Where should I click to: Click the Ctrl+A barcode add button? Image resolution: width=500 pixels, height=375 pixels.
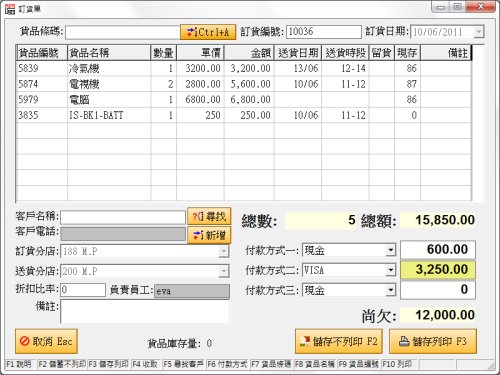coord(208,32)
